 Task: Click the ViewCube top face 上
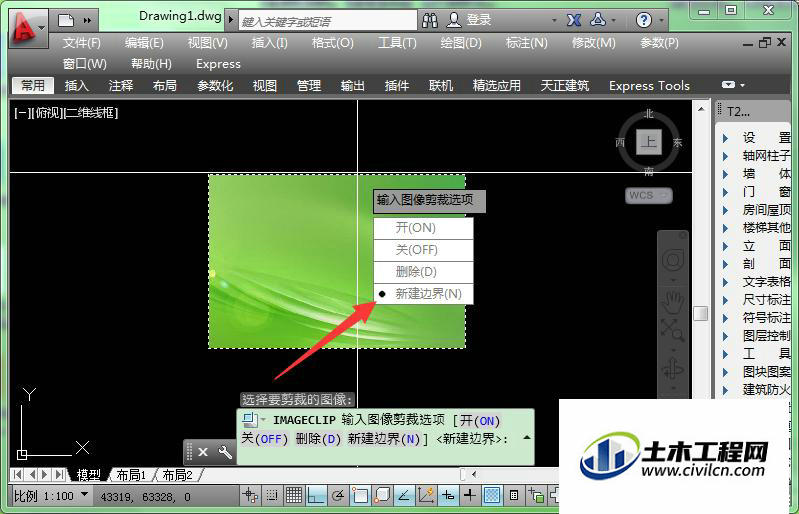point(649,141)
